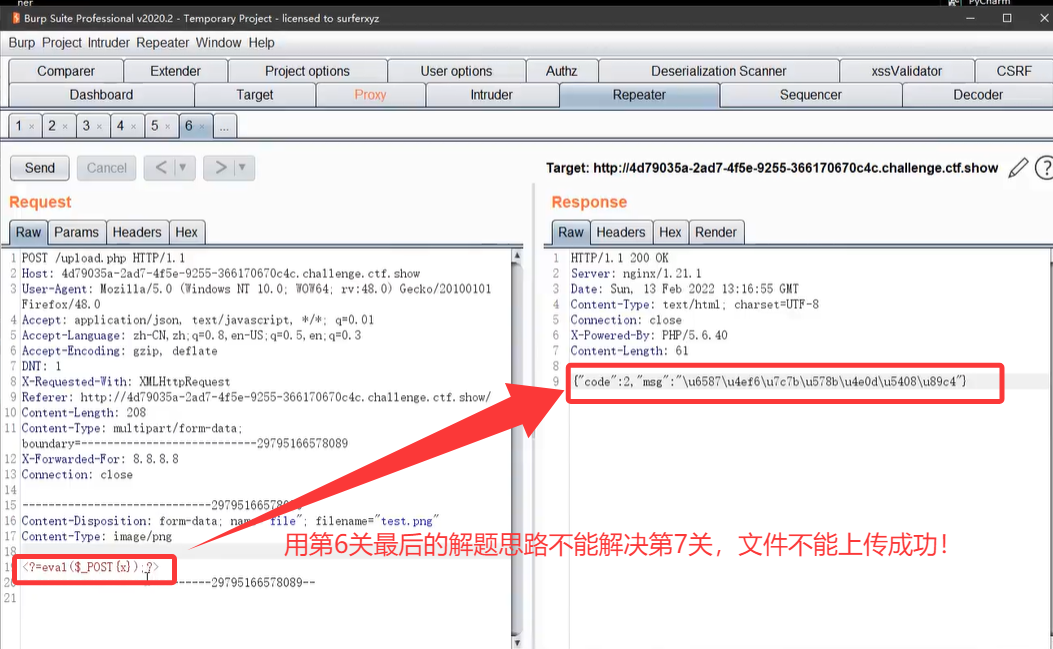1053x649 pixels.
Task: Open the Window menu
Action: 218,43
